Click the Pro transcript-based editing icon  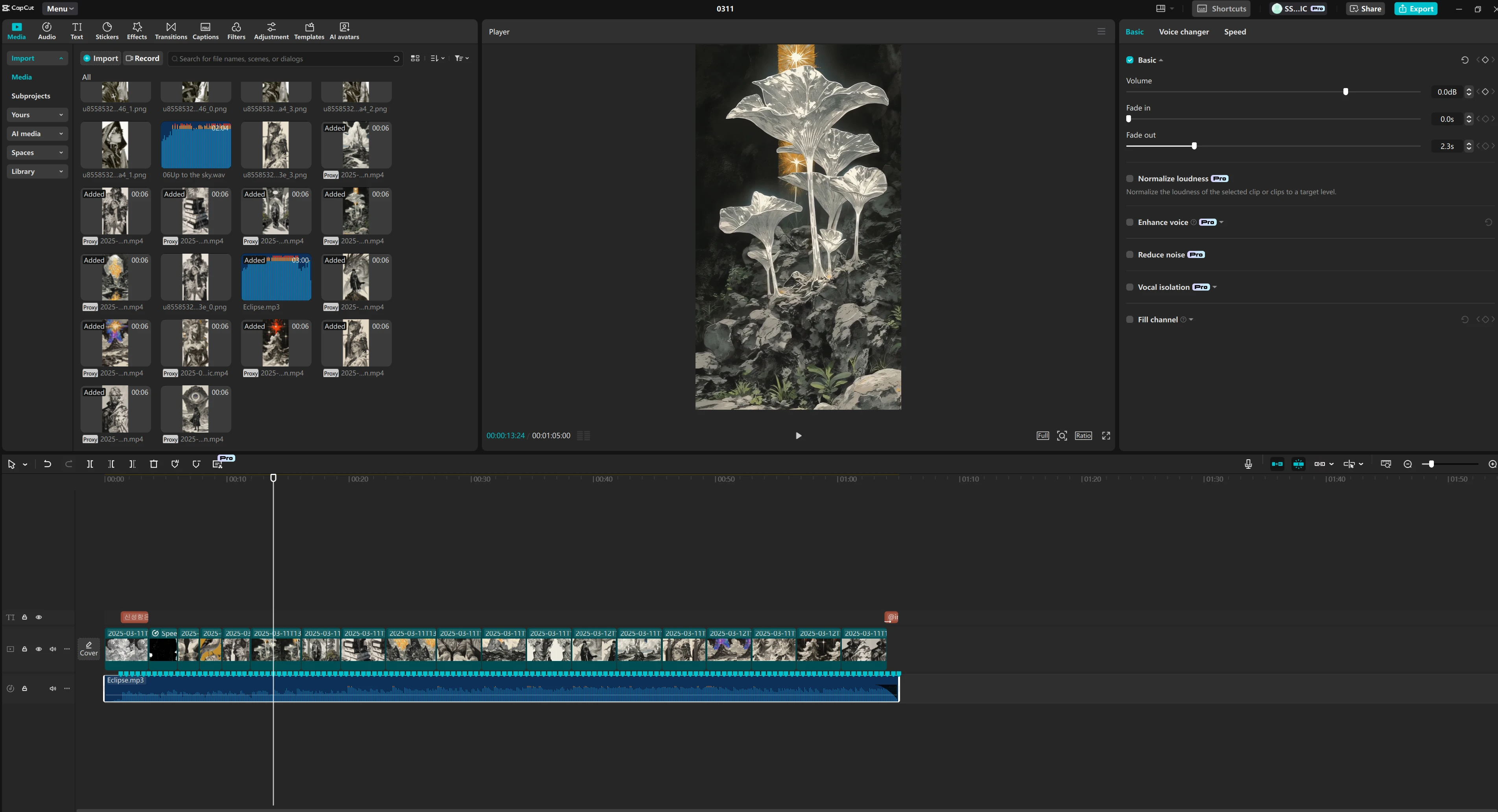(x=218, y=464)
